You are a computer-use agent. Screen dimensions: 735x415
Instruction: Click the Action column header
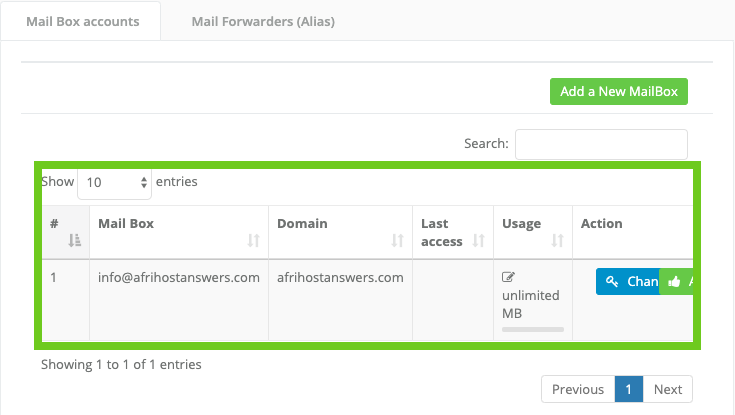coord(602,224)
